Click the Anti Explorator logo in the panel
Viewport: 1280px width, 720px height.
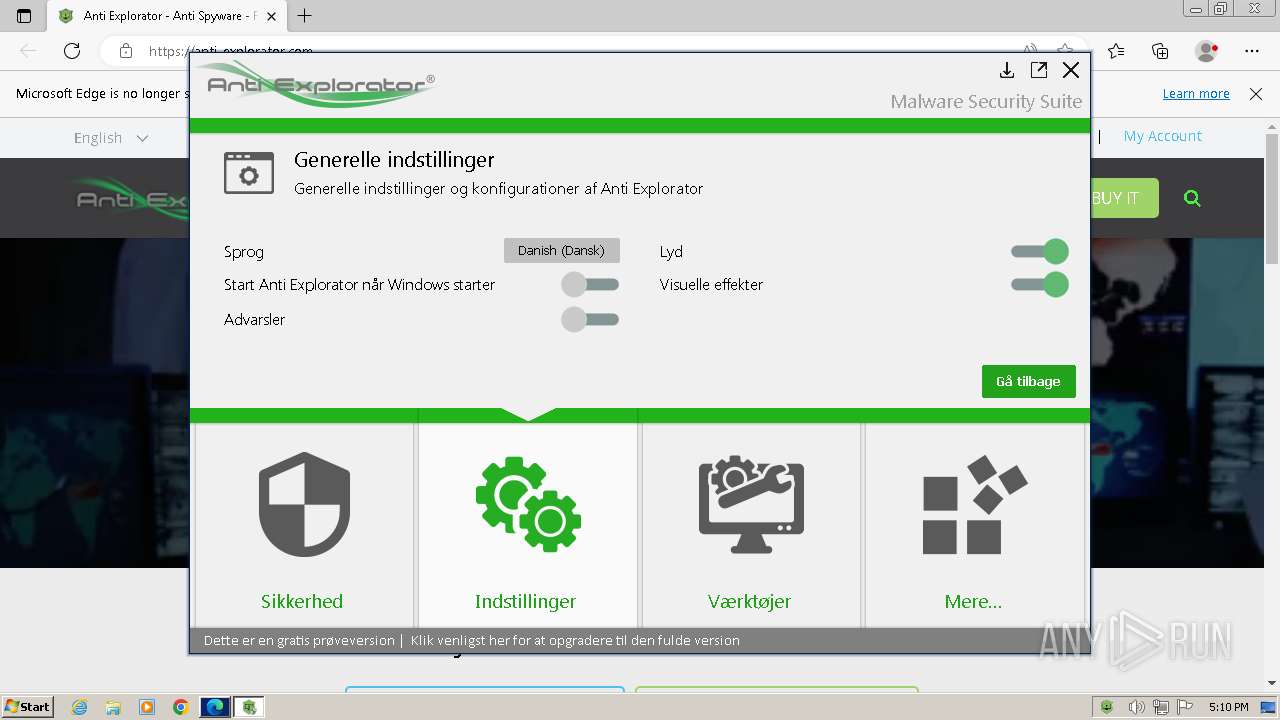315,85
